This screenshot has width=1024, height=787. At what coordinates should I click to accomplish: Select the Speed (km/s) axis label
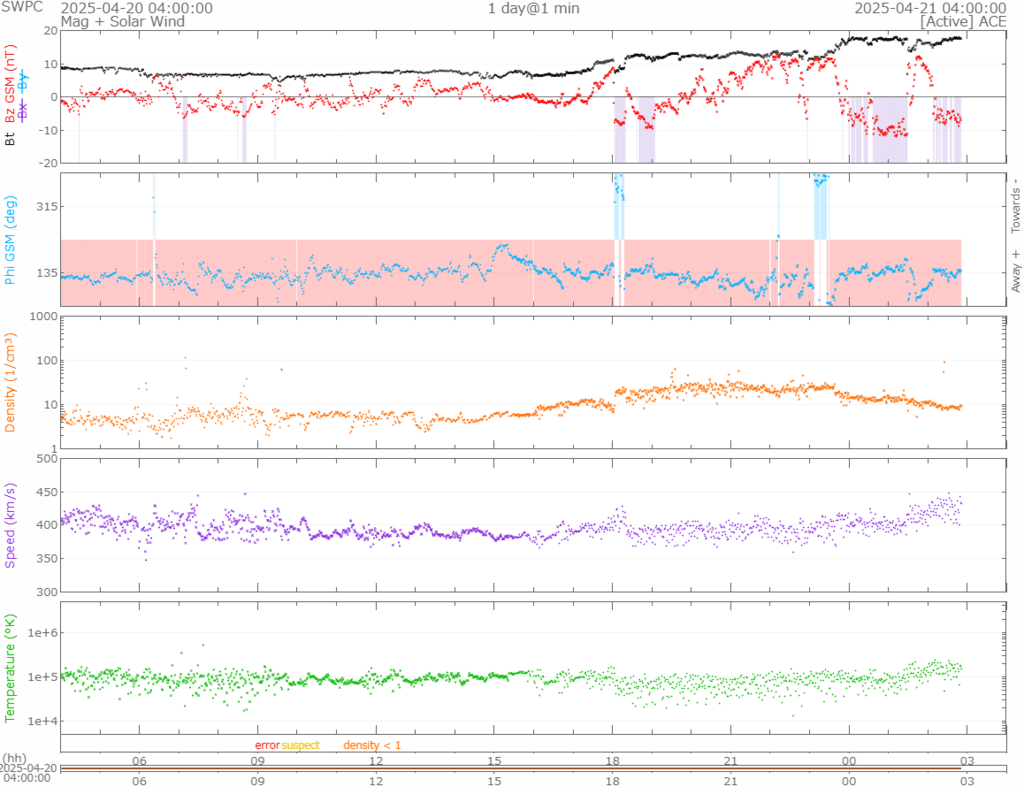(x=11, y=525)
